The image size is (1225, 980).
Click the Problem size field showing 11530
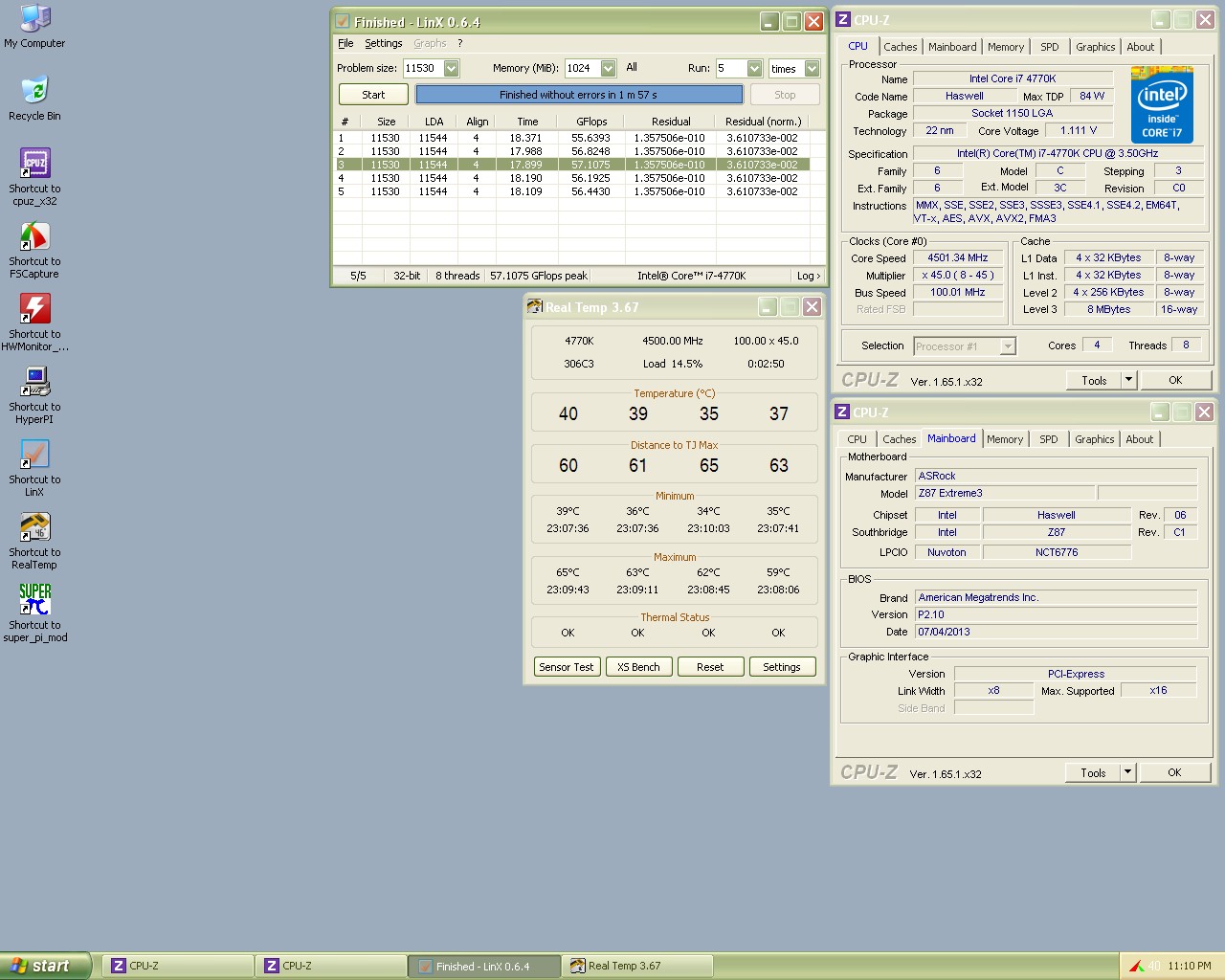click(423, 68)
